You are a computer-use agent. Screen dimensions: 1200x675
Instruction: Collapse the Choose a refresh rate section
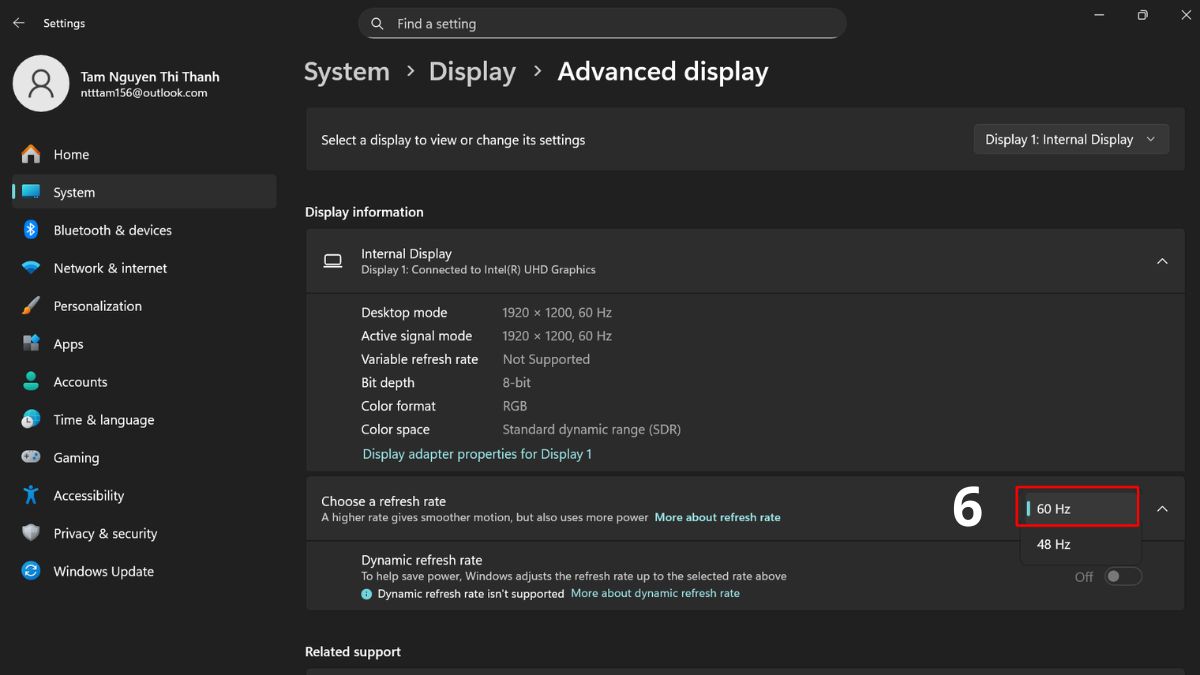pyautogui.click(x=1162, y=509)
